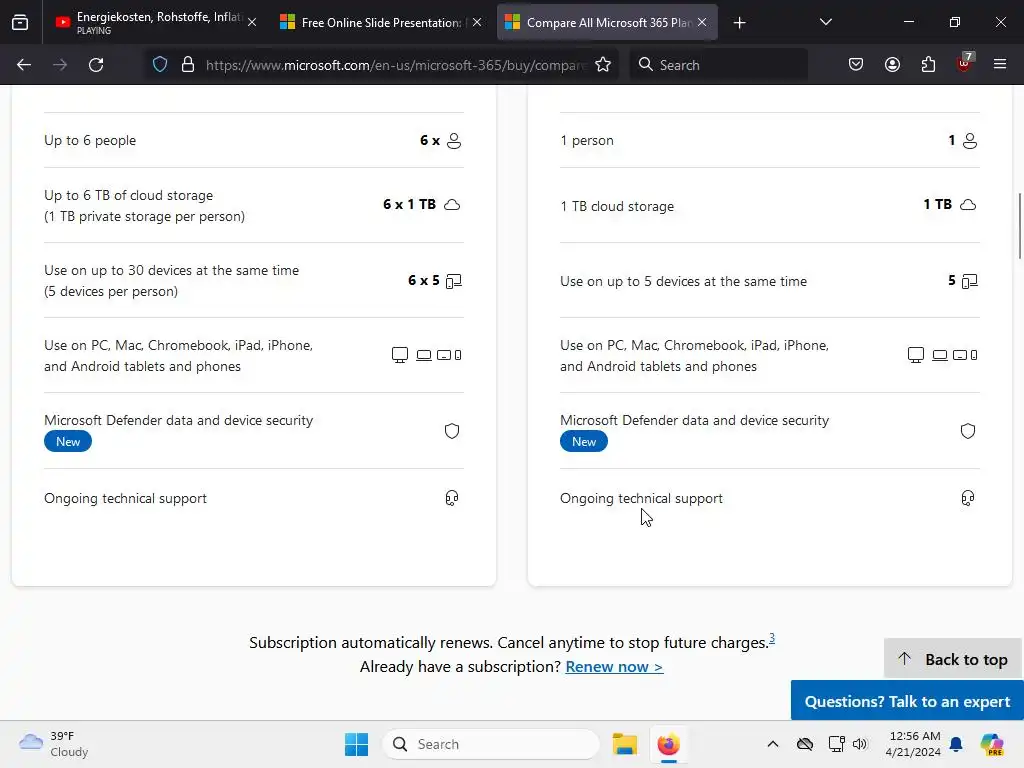Open the Firefox account icon
Screen dimensions: 1024x768
coord(892,65)
